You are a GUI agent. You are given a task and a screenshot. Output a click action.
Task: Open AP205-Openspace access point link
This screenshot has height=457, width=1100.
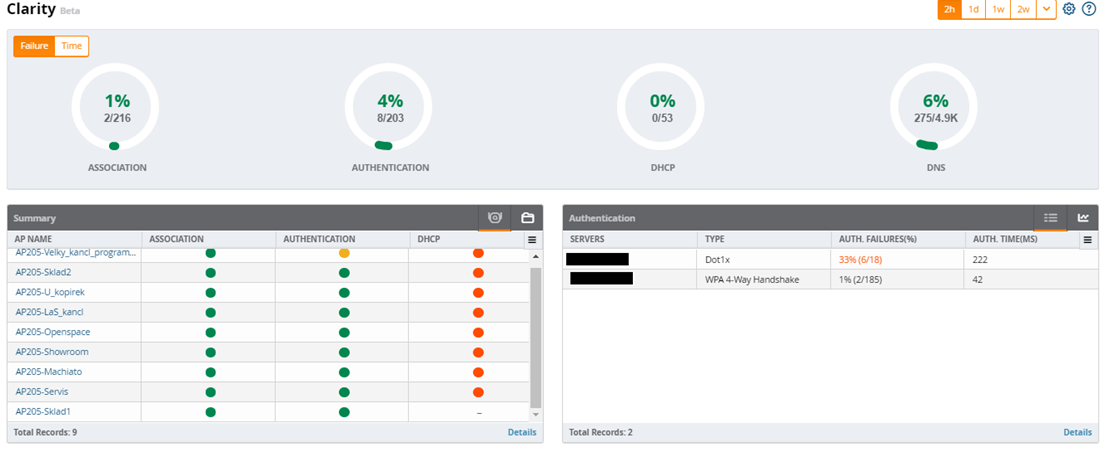tap(53, 332)
